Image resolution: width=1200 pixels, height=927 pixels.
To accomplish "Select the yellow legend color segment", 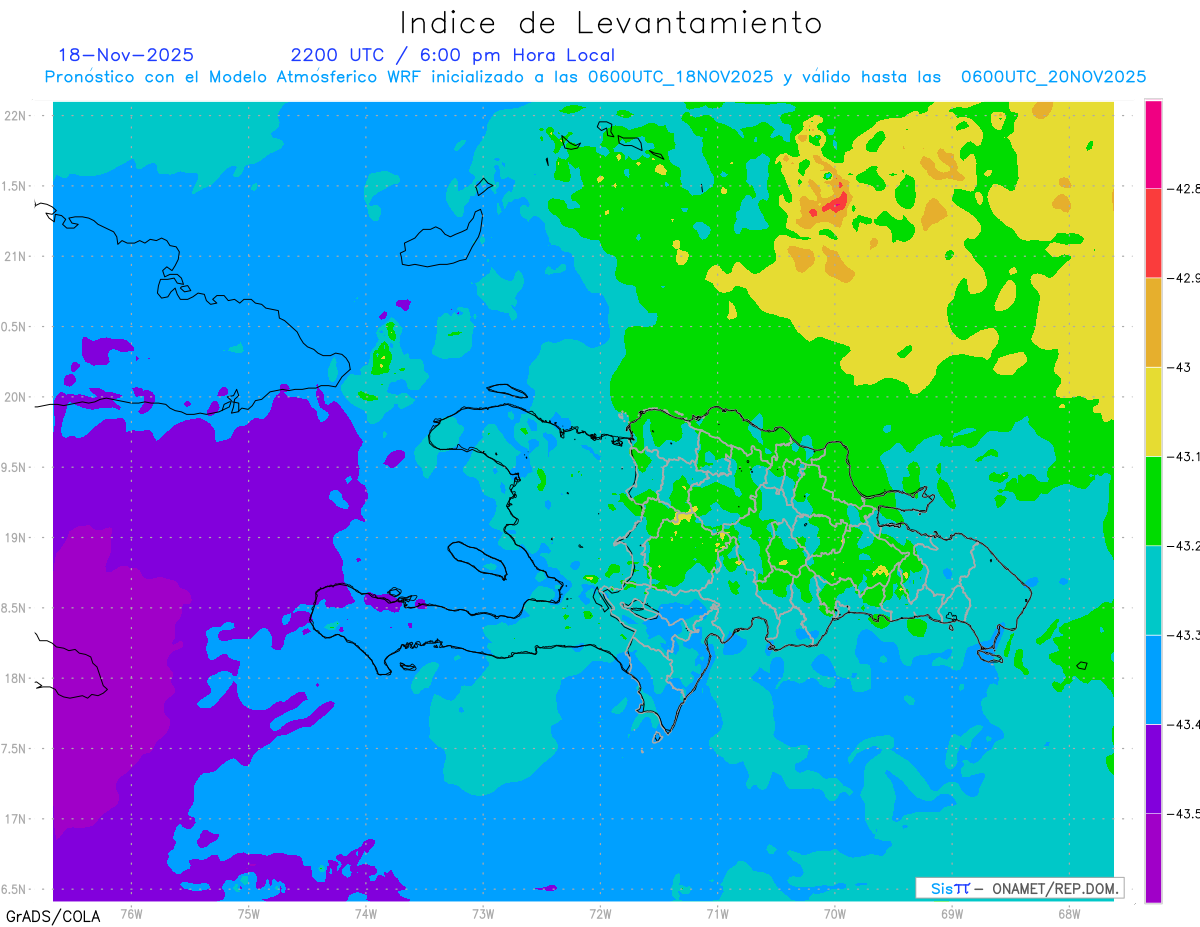I will (1153, 411).
